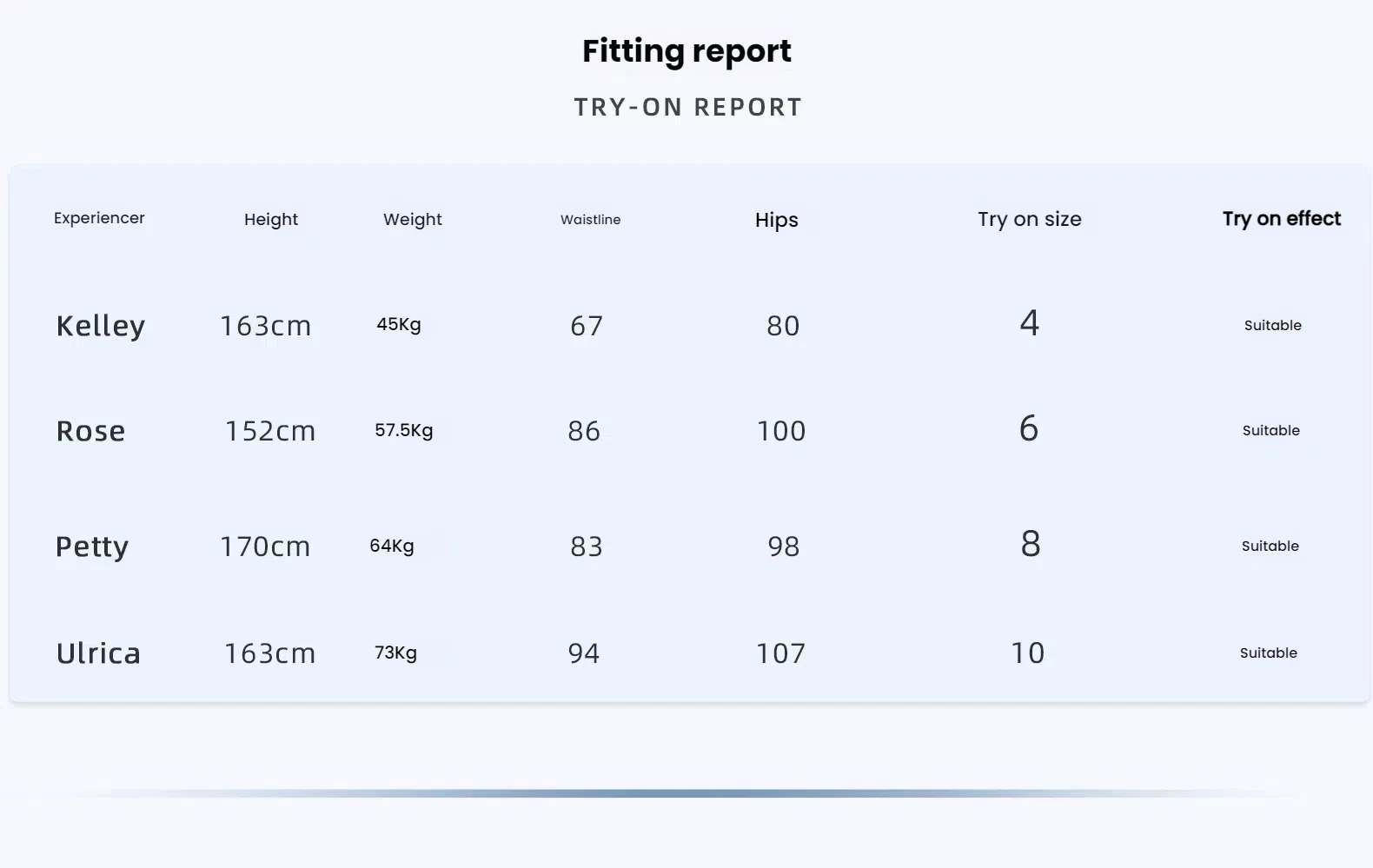Click the Experiencer column header
The height and width of the screenshot is (868, 1373).
[99, 218]
